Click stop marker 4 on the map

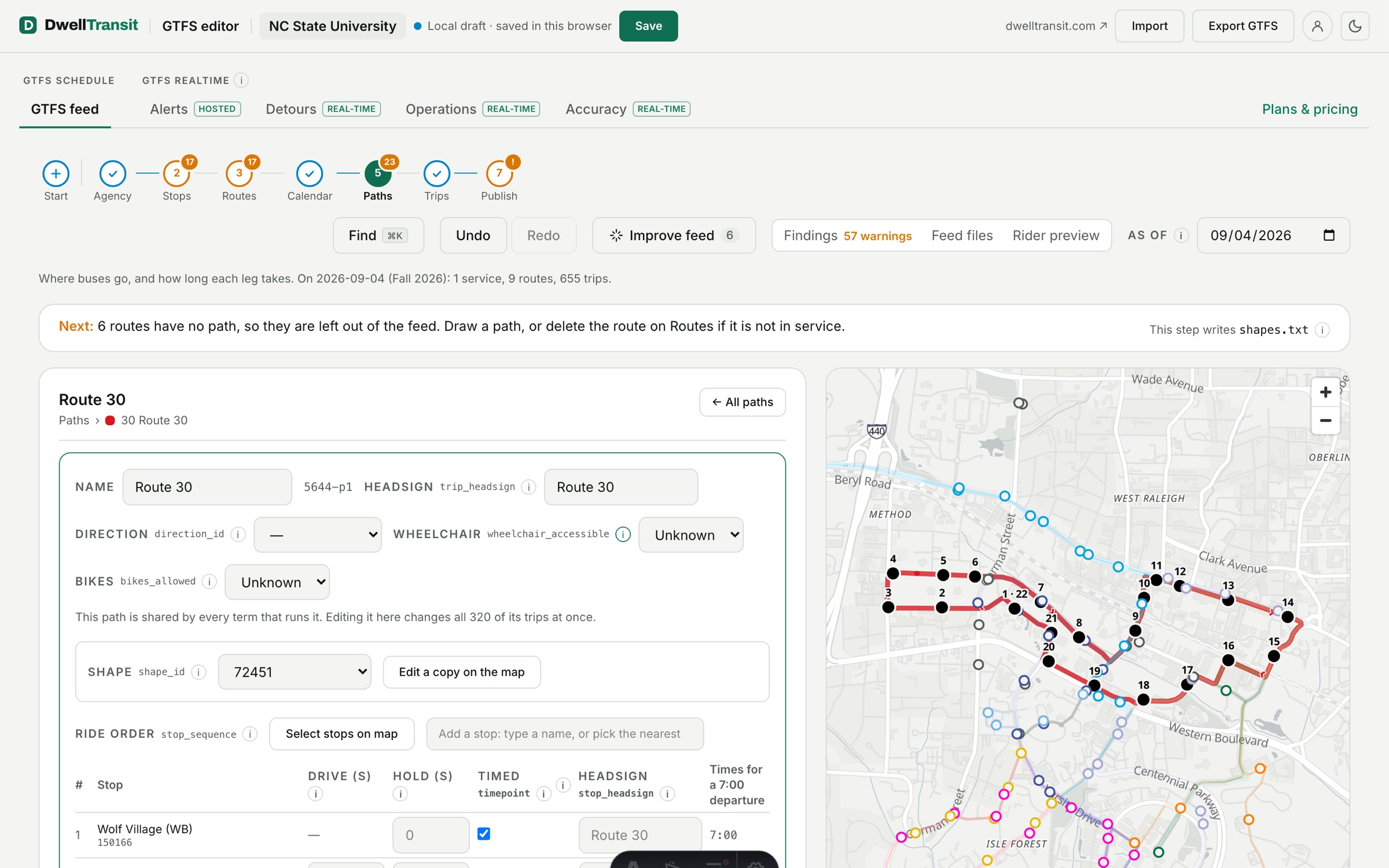[893, 573]
